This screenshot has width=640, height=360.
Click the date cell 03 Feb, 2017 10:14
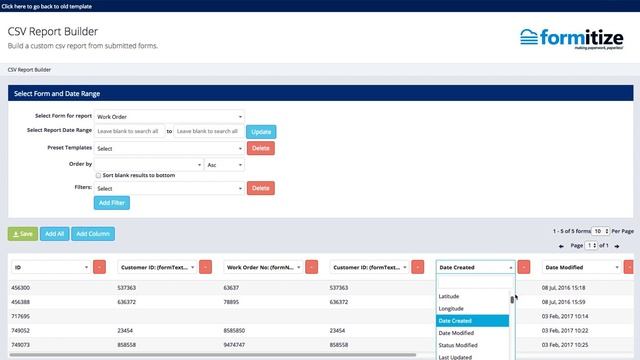pos(565,316)
